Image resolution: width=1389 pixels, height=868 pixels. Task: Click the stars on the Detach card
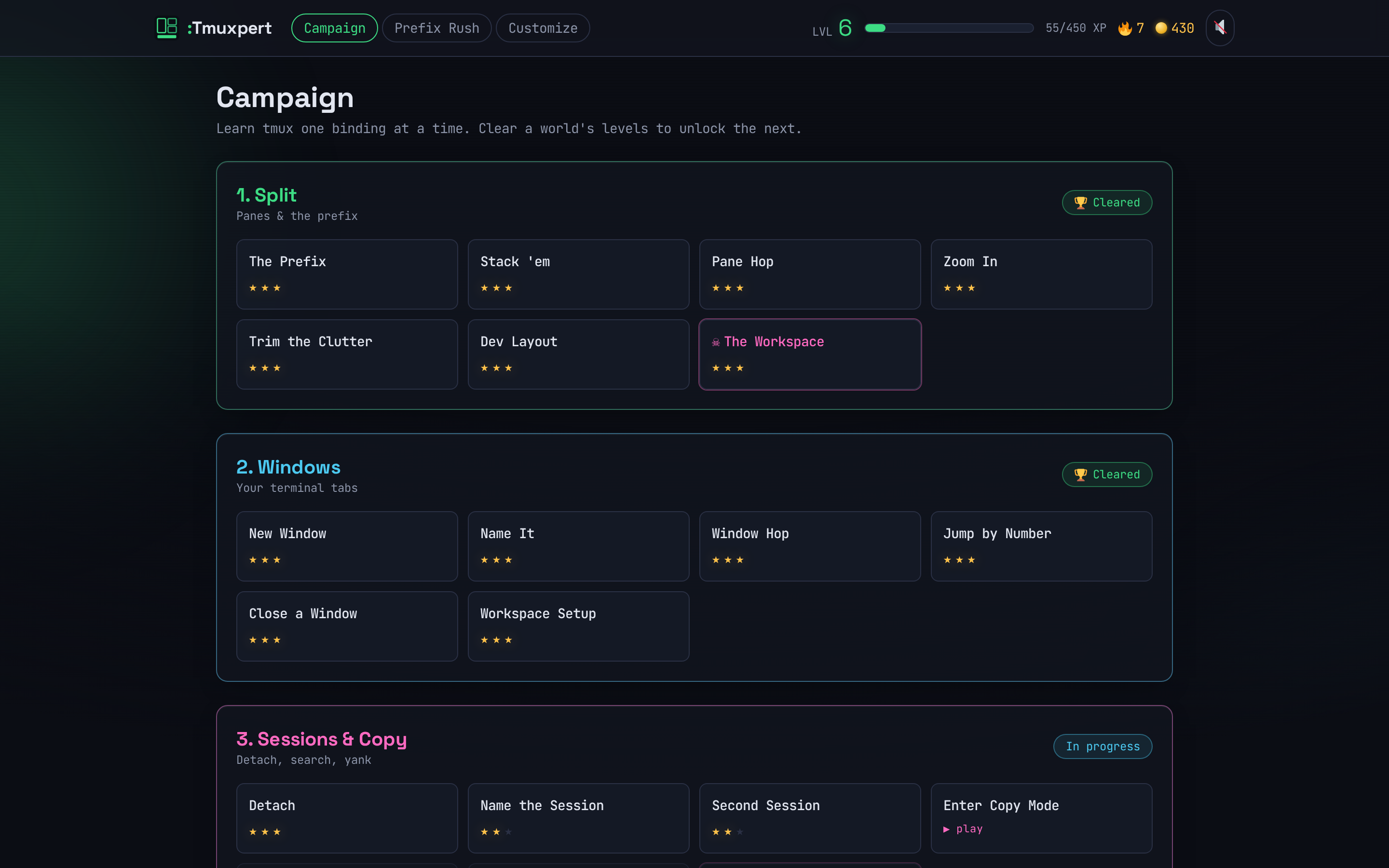tap(265, 832)
